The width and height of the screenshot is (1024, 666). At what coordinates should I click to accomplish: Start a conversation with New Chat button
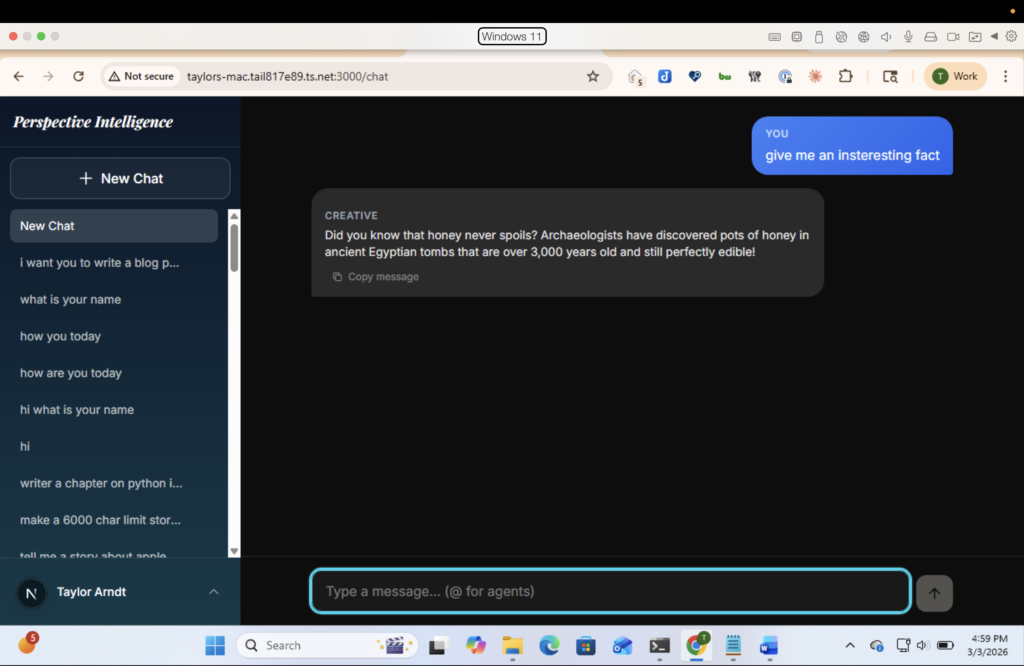point(120,178)
